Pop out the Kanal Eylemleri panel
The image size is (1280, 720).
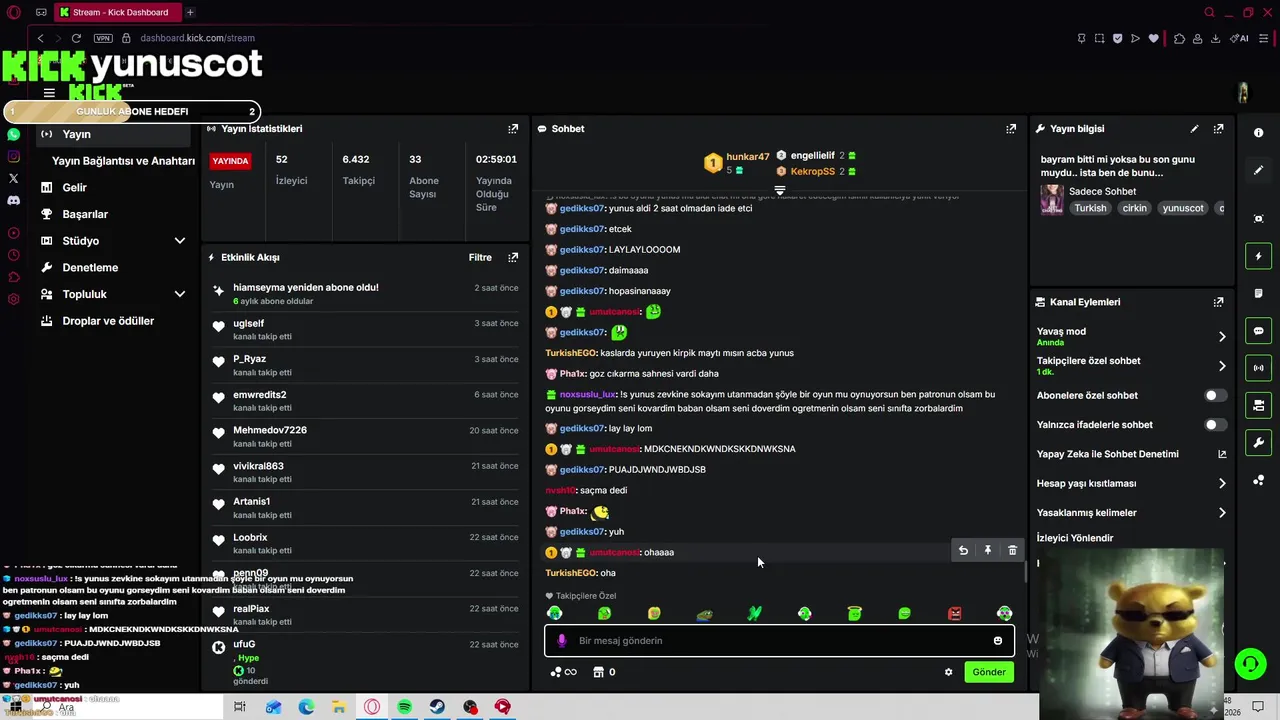(x=1218, y=302)
